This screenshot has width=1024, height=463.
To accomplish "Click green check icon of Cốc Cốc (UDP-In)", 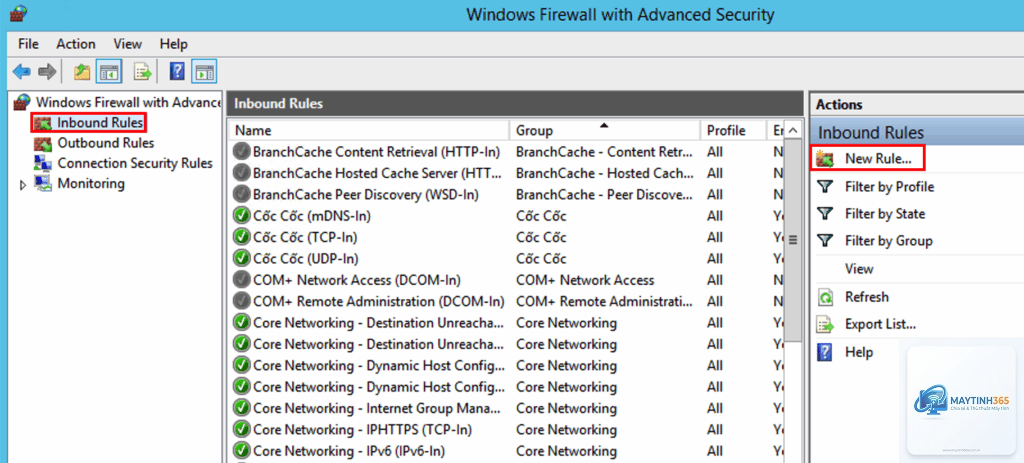I will (x=242, y=259).
